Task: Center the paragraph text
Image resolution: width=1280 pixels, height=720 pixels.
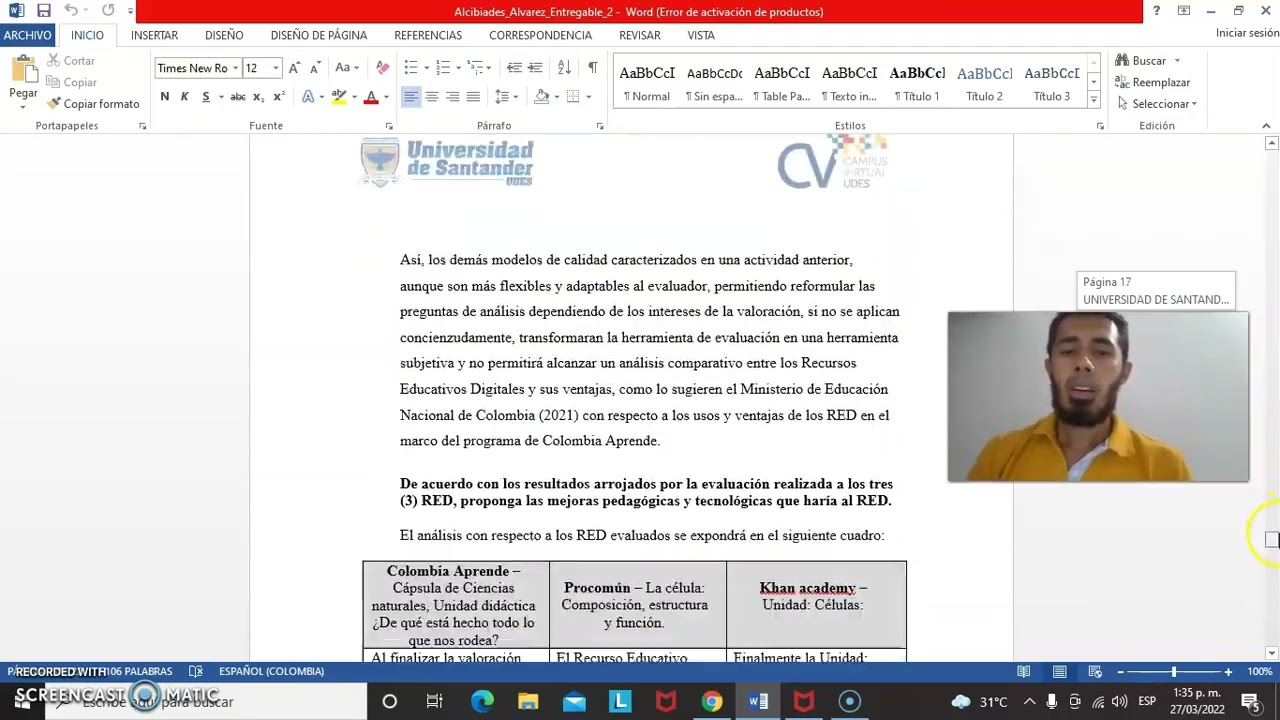Action: point(432,97)
